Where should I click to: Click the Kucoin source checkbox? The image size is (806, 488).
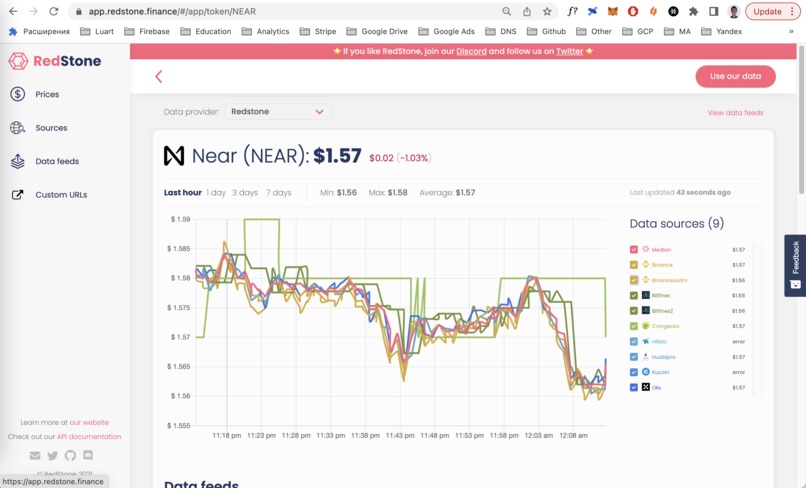pos(634,372)
